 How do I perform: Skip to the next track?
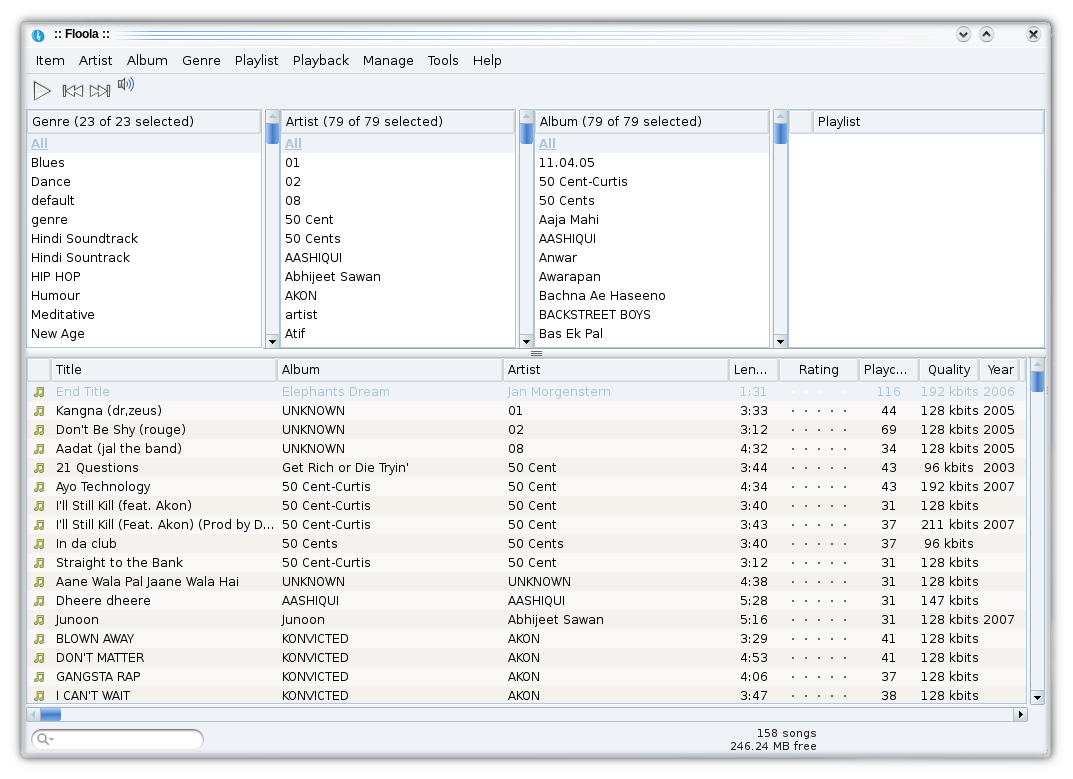(99, 91)
